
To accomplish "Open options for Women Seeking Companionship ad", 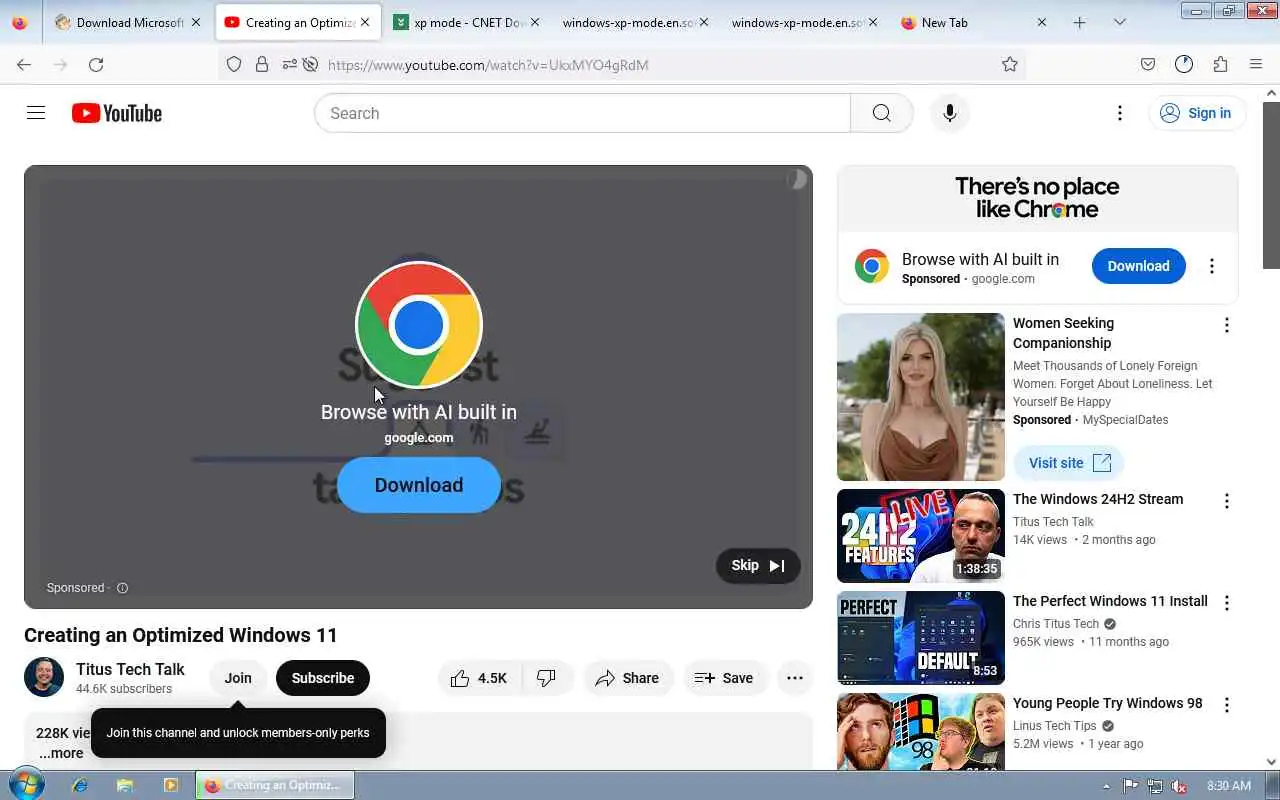I will point(1227,325).
